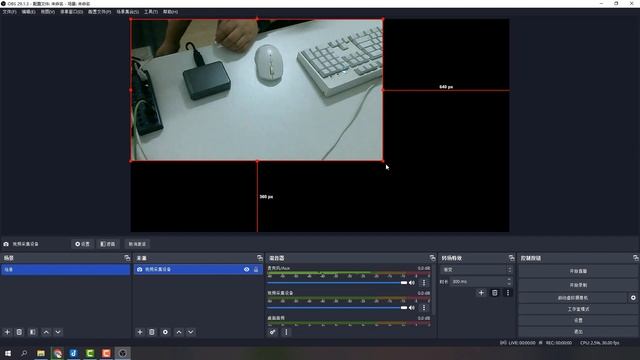This screenshot has width=640, height=360.
Task: Pop out the Audio Mixer dock
Action: (432, 258)
